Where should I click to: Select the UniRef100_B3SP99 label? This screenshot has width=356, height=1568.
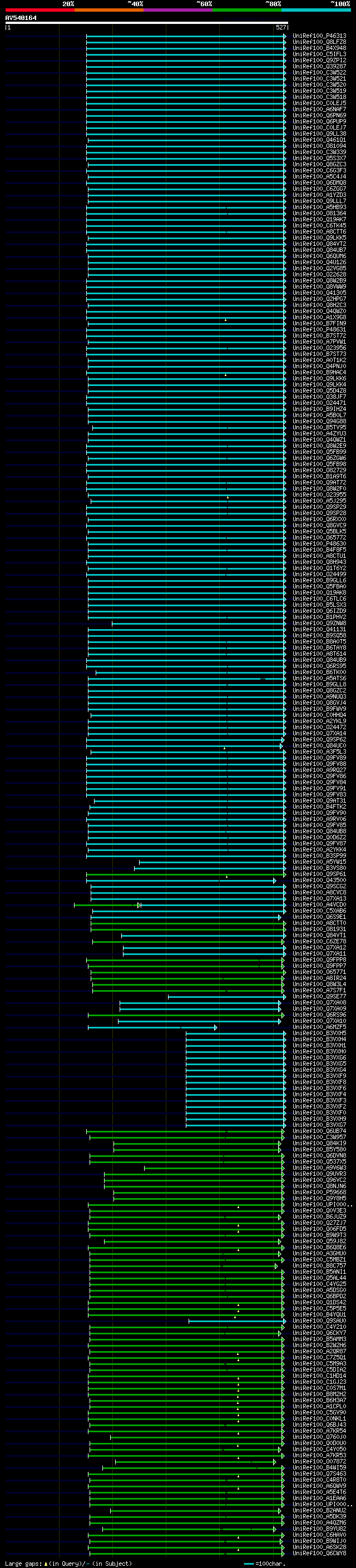(319, 856)
